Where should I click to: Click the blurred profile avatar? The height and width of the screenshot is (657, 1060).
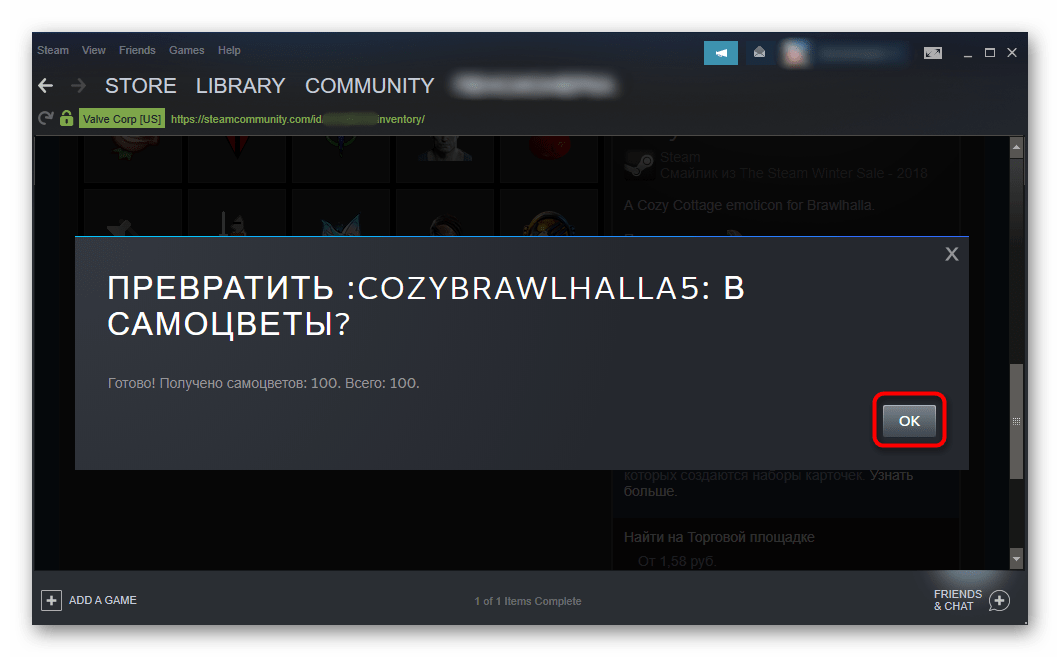(795, 53)
